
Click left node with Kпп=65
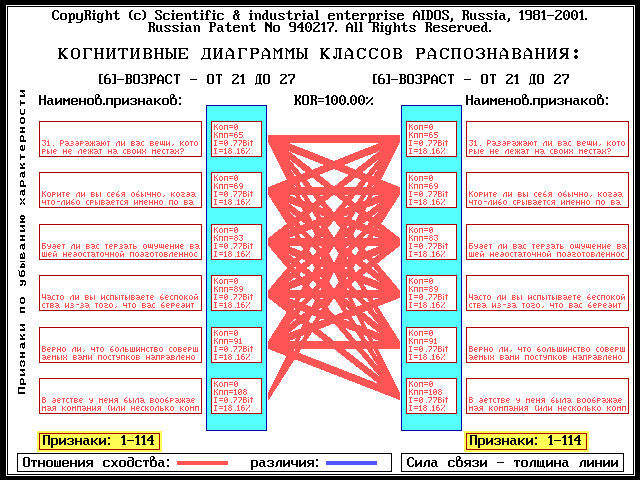point(236,140)
